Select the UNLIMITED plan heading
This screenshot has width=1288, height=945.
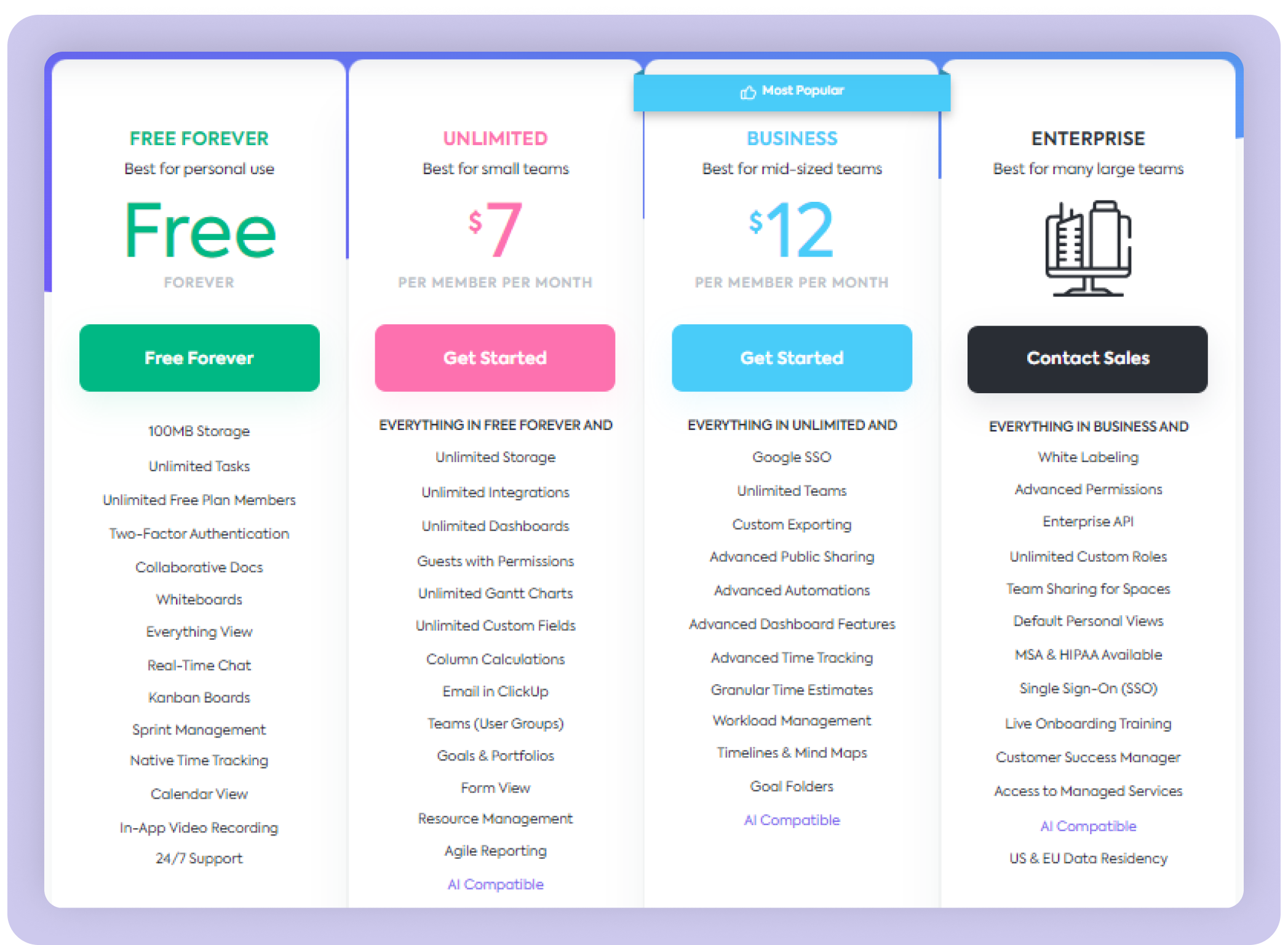click(x=496, y=138)
